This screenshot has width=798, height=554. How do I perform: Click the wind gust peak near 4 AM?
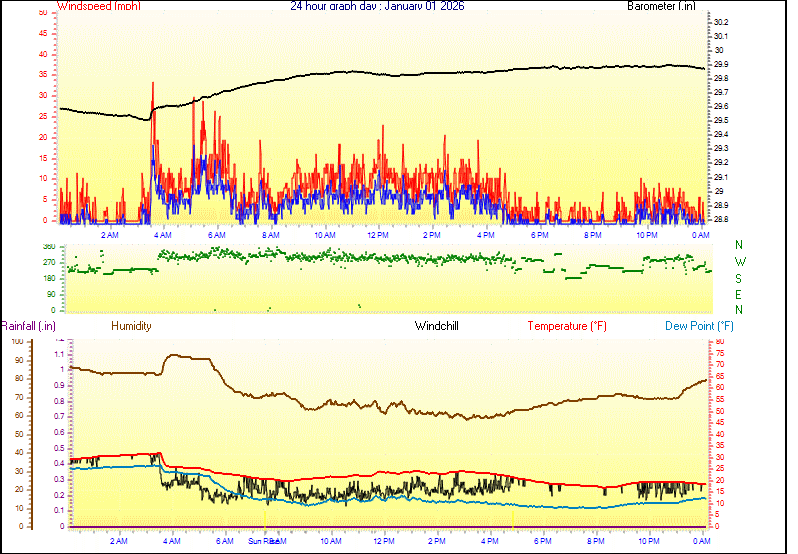pos(152,84)
